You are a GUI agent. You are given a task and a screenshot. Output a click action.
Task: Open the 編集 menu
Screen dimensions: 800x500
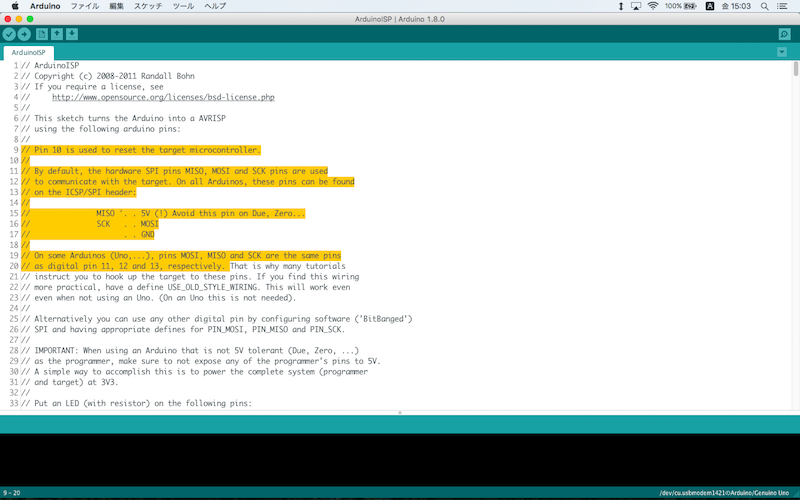click(x=116, y=6)
